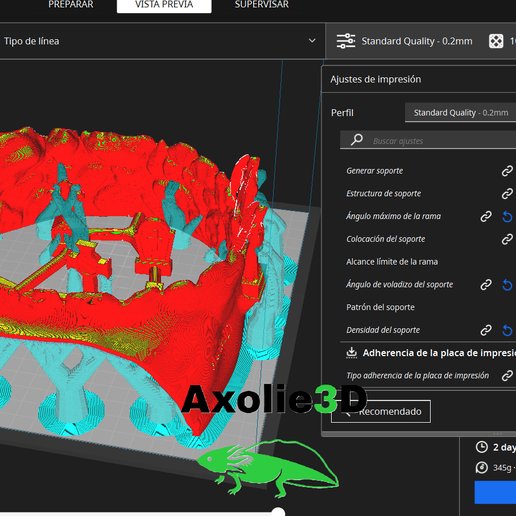Viewport: 516px width, 516px height.
Task: Select the VISTA PREVIA tab
Action: coord(164,5)
